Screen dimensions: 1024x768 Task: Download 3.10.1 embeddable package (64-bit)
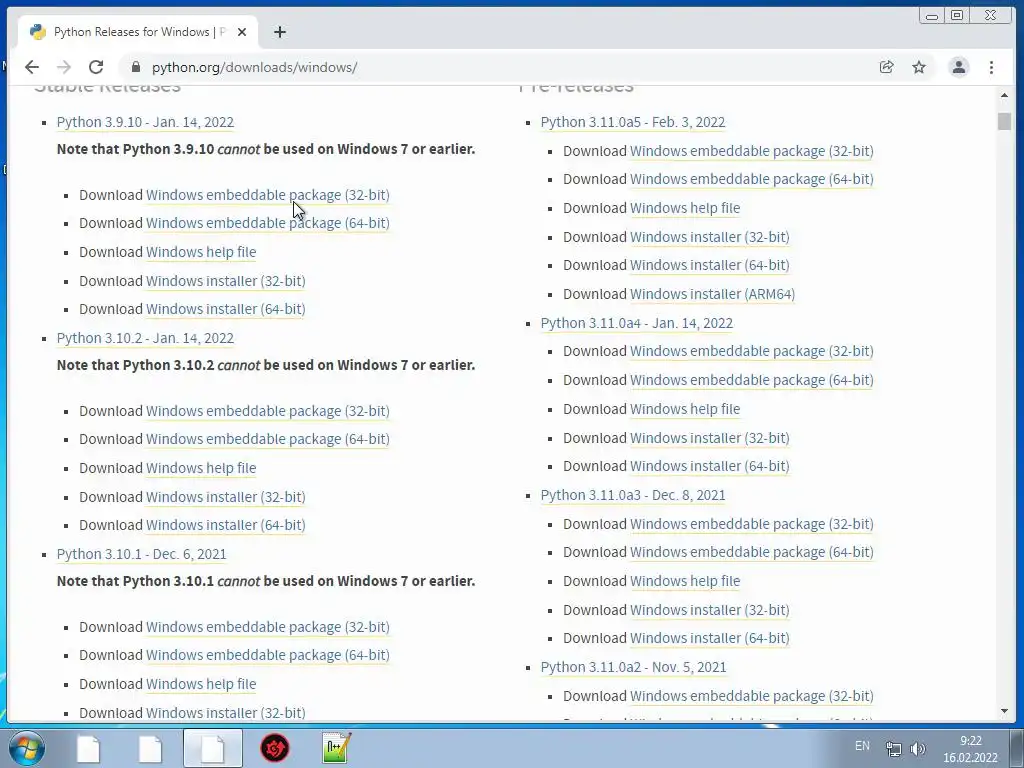(x=268, y=655)
